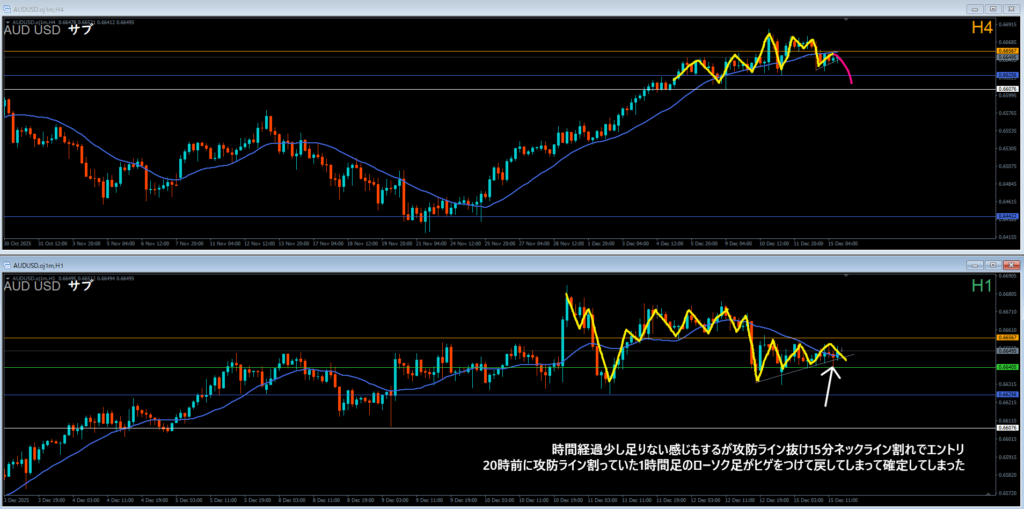Restore the AUDUSD H1 chart window
The image size is (1024, 509).
click(x=993, y=265)
